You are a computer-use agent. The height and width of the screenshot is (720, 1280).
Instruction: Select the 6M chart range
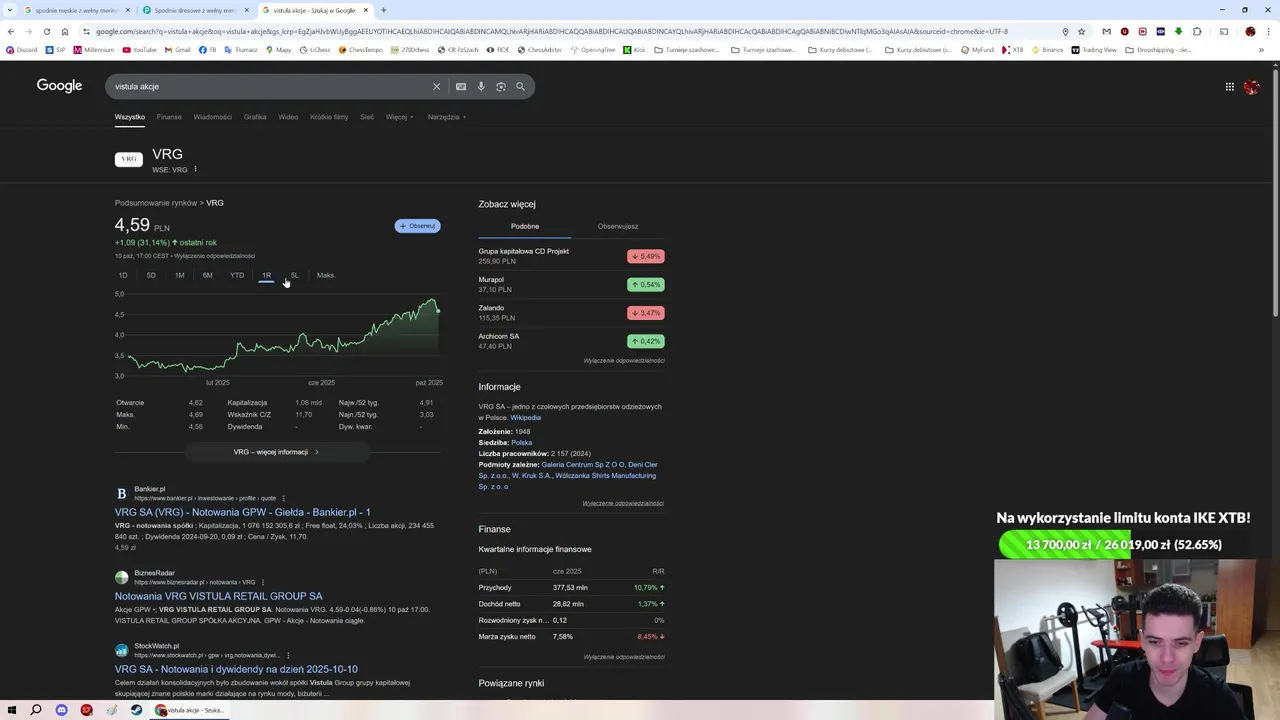[208, 275]
